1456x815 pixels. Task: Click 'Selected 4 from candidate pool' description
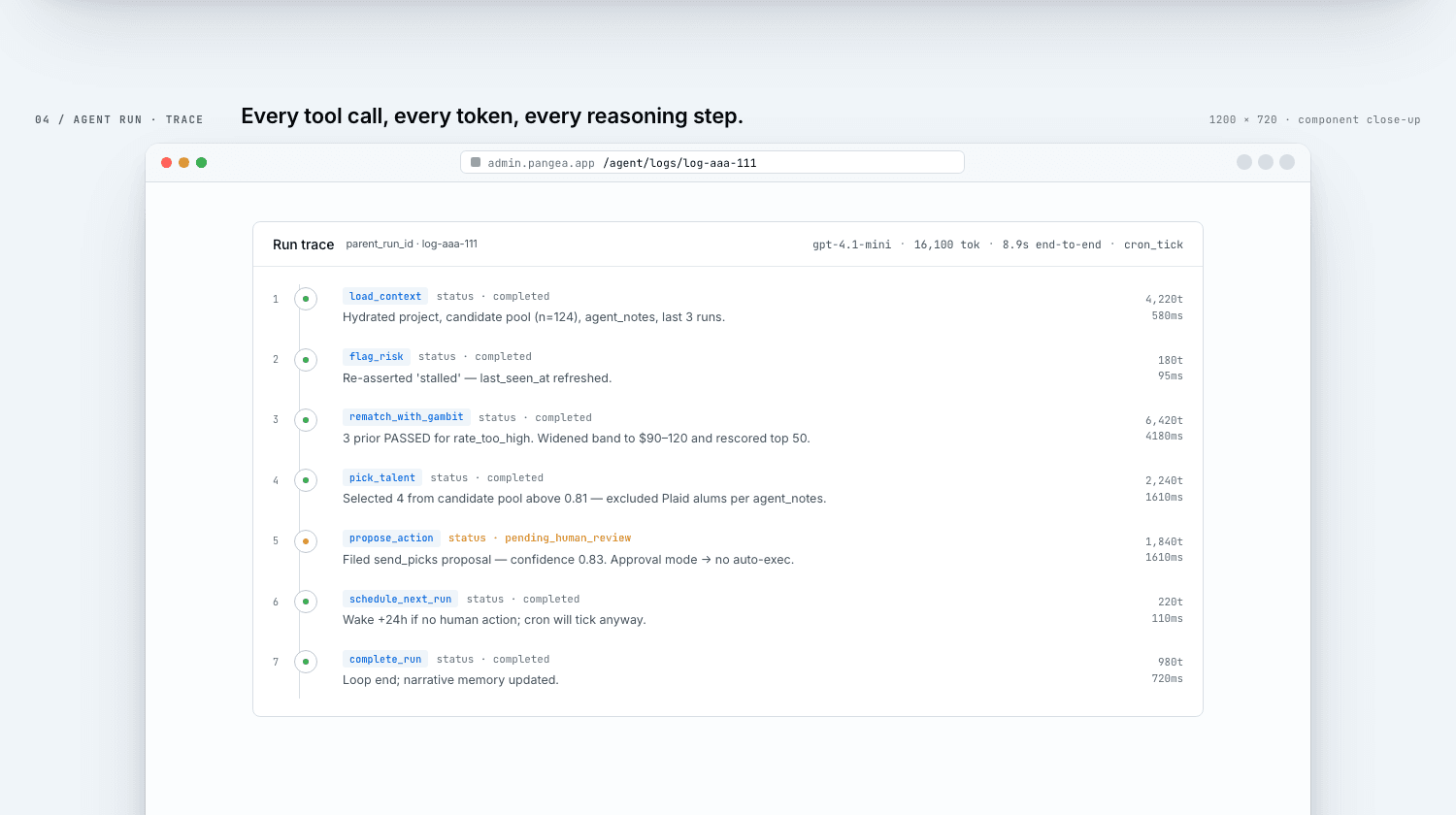584,499
